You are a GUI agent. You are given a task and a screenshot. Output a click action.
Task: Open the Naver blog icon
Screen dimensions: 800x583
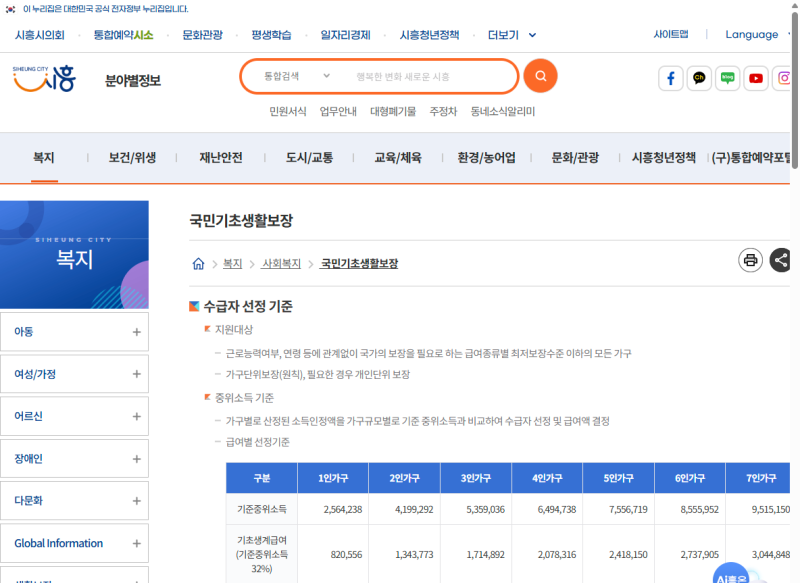[728, 79]
